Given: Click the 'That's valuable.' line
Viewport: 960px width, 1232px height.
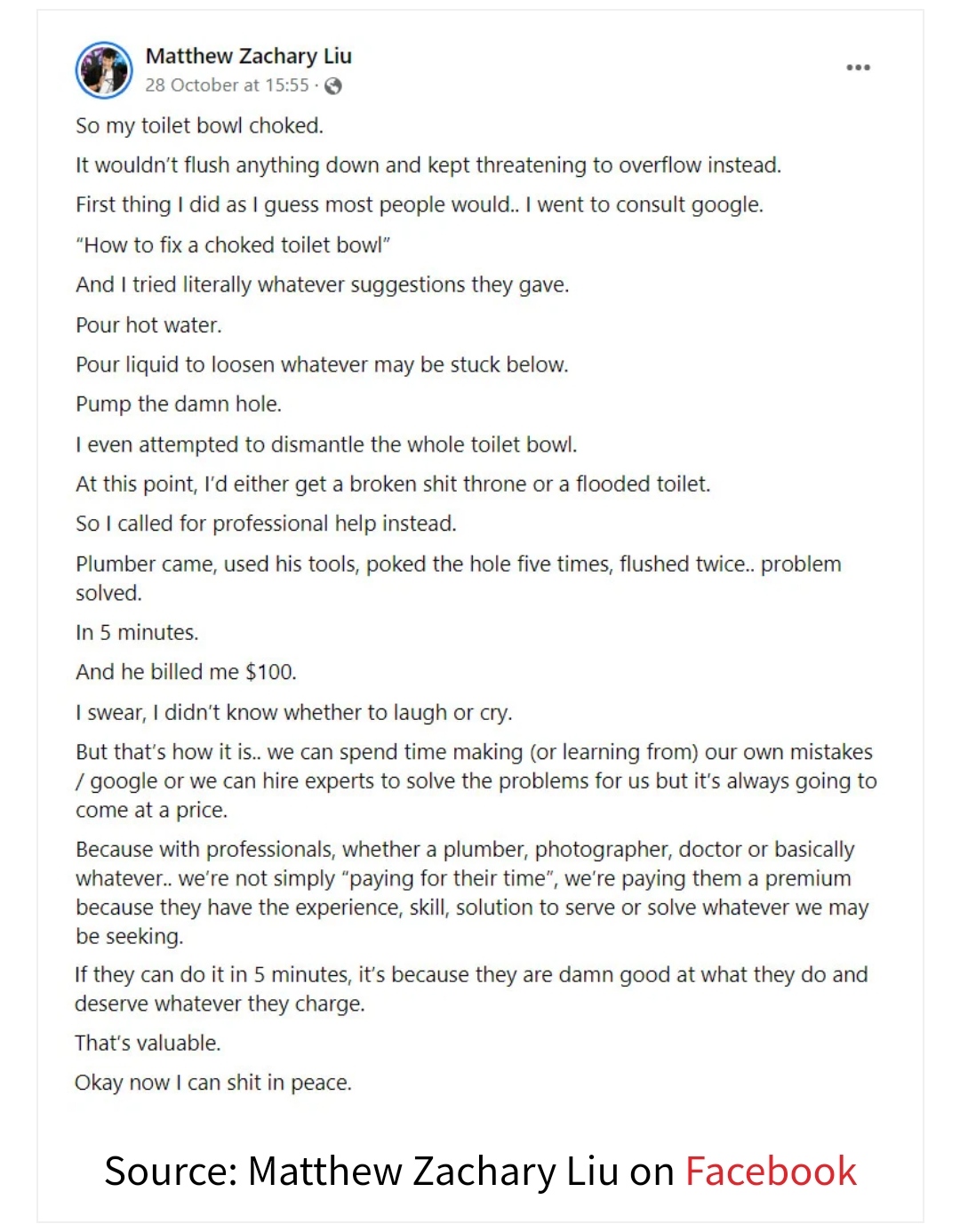Looking at the screenshot, I should coord(148,1042).
